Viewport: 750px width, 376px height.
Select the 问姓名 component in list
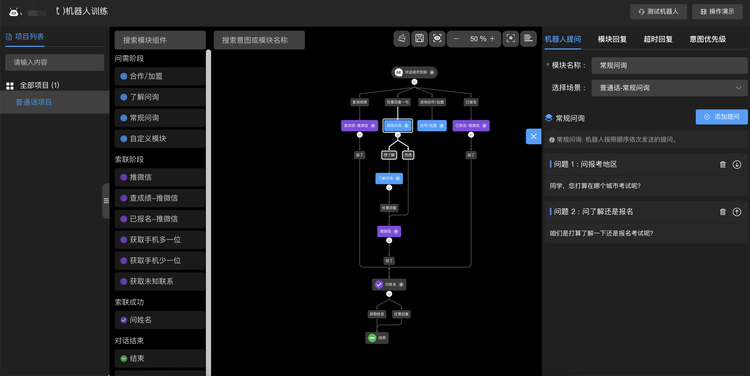point(160,320)
